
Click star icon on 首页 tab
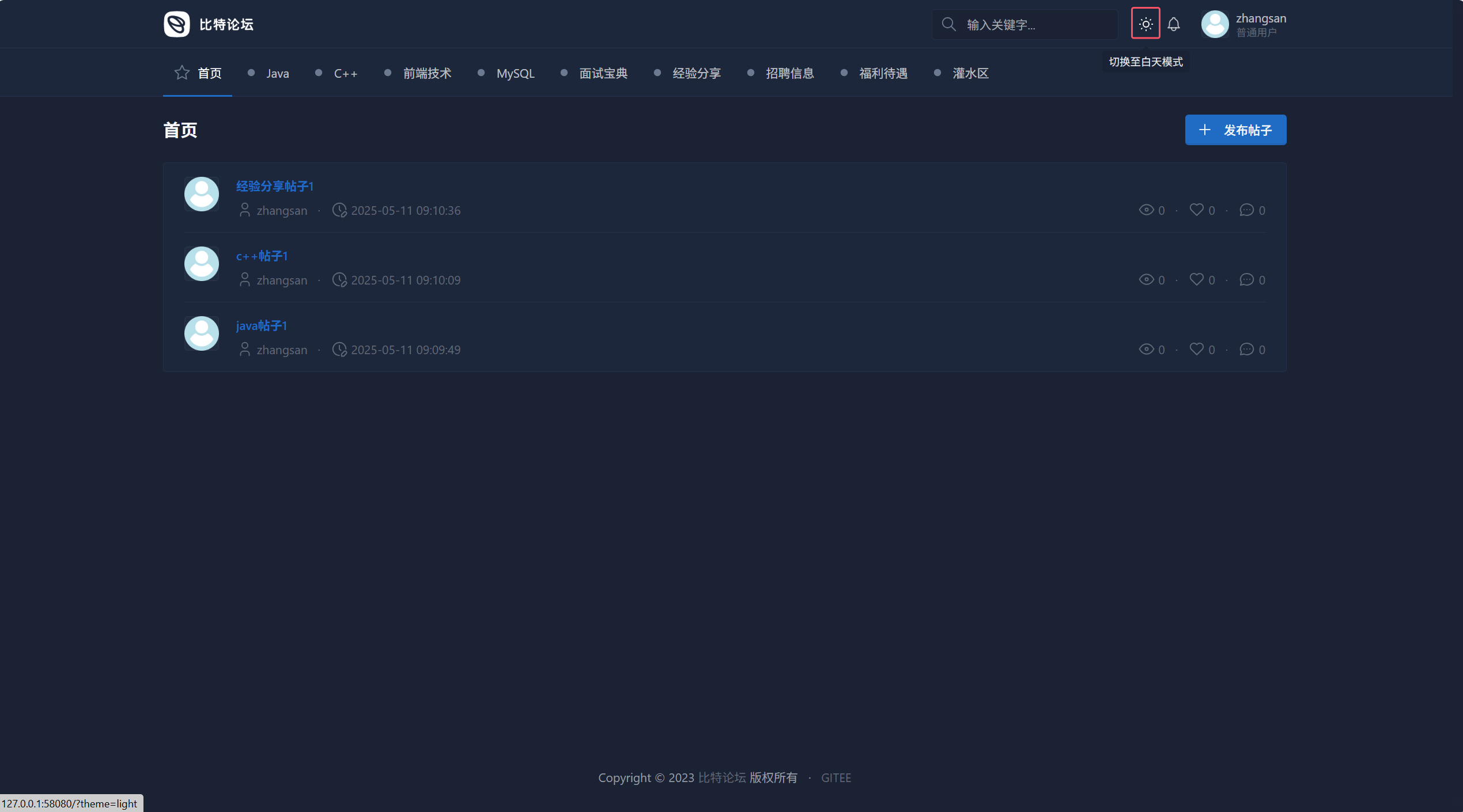[182, 73]
